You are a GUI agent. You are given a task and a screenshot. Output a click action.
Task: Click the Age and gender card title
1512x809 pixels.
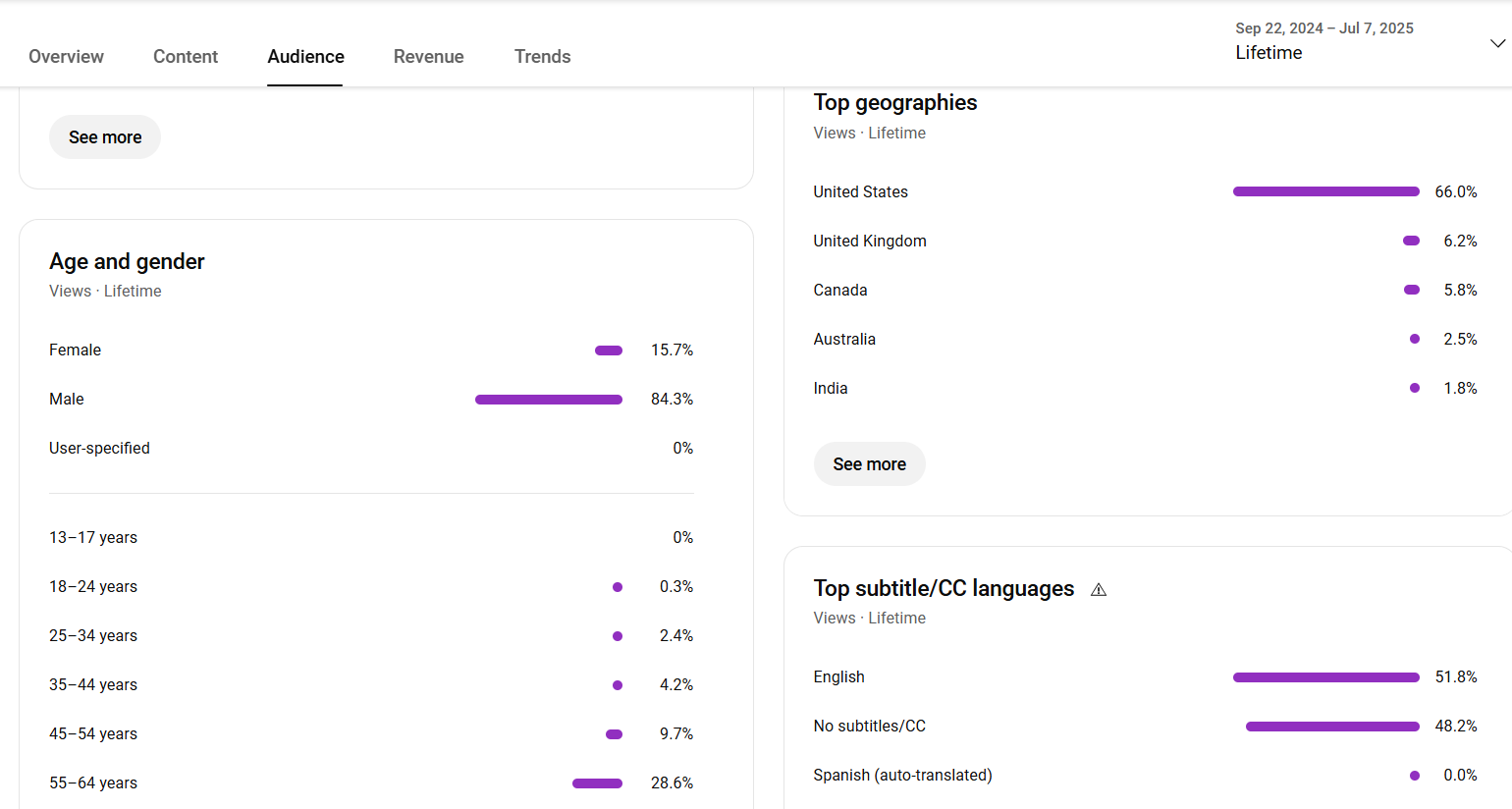coord(127,262)
